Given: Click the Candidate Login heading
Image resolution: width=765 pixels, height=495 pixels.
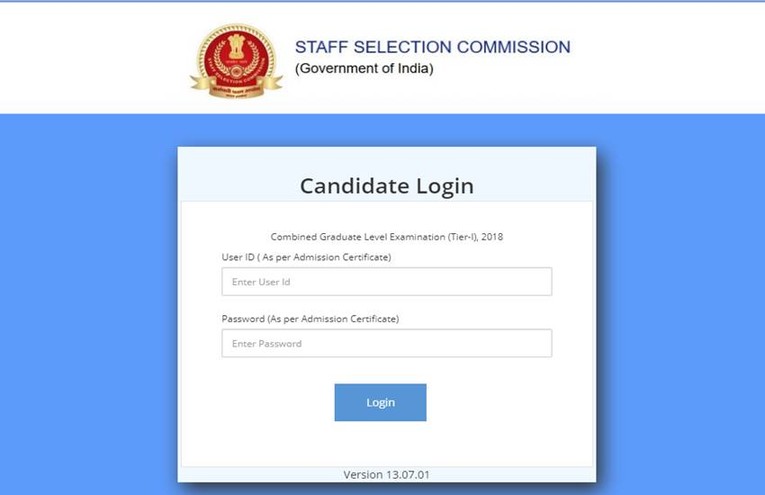Looking at the screenshot, I should point(386,186).
